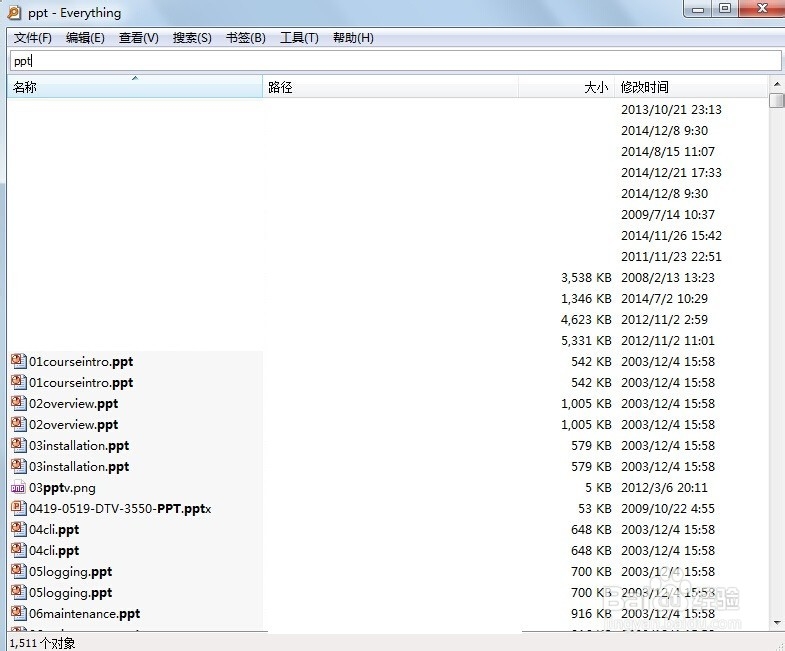This screenshot has width=785, height=651.
Task: Open the 文件(F) menu
Action: 33,38
